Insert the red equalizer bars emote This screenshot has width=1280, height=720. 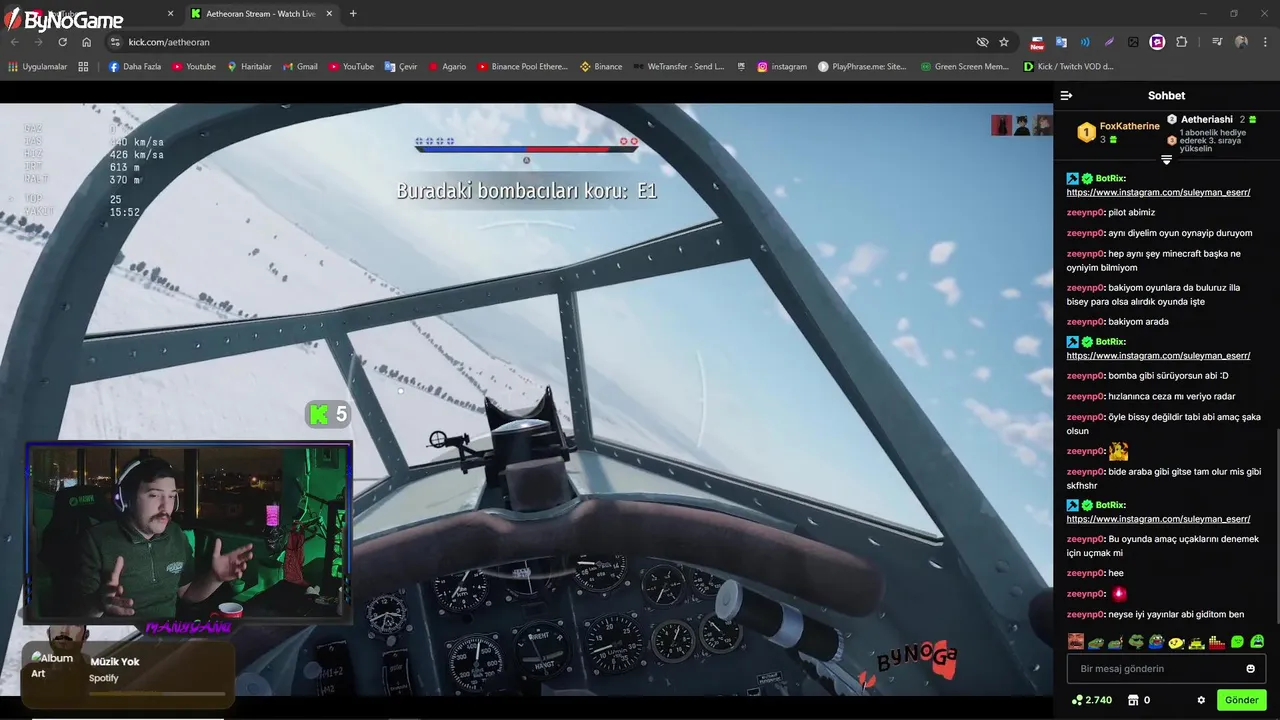pos(1217,642)
